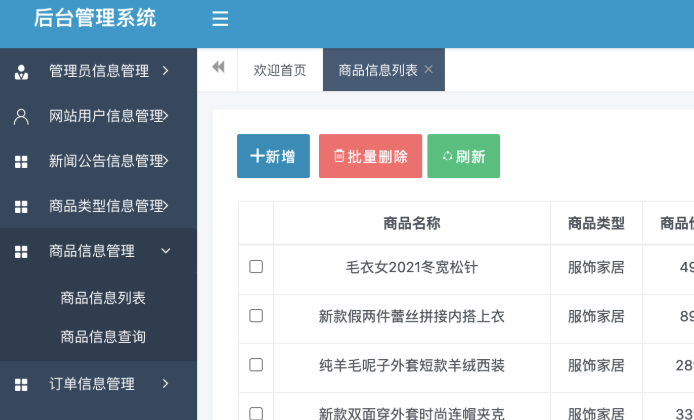Viewport: 694px width, 420px height.
Task: Click the green 刷新 button
Action: click(463, 156)
